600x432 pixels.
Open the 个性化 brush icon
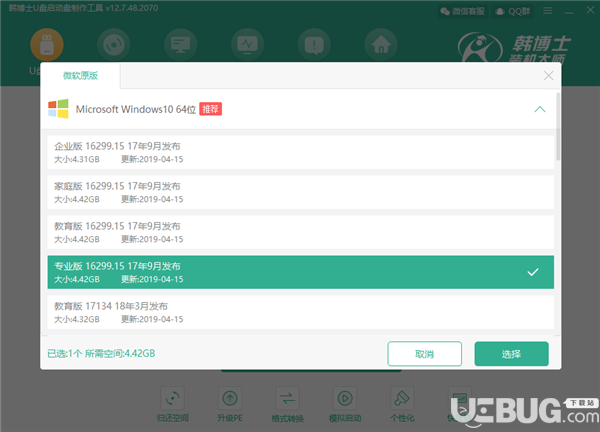pos(402,398)
